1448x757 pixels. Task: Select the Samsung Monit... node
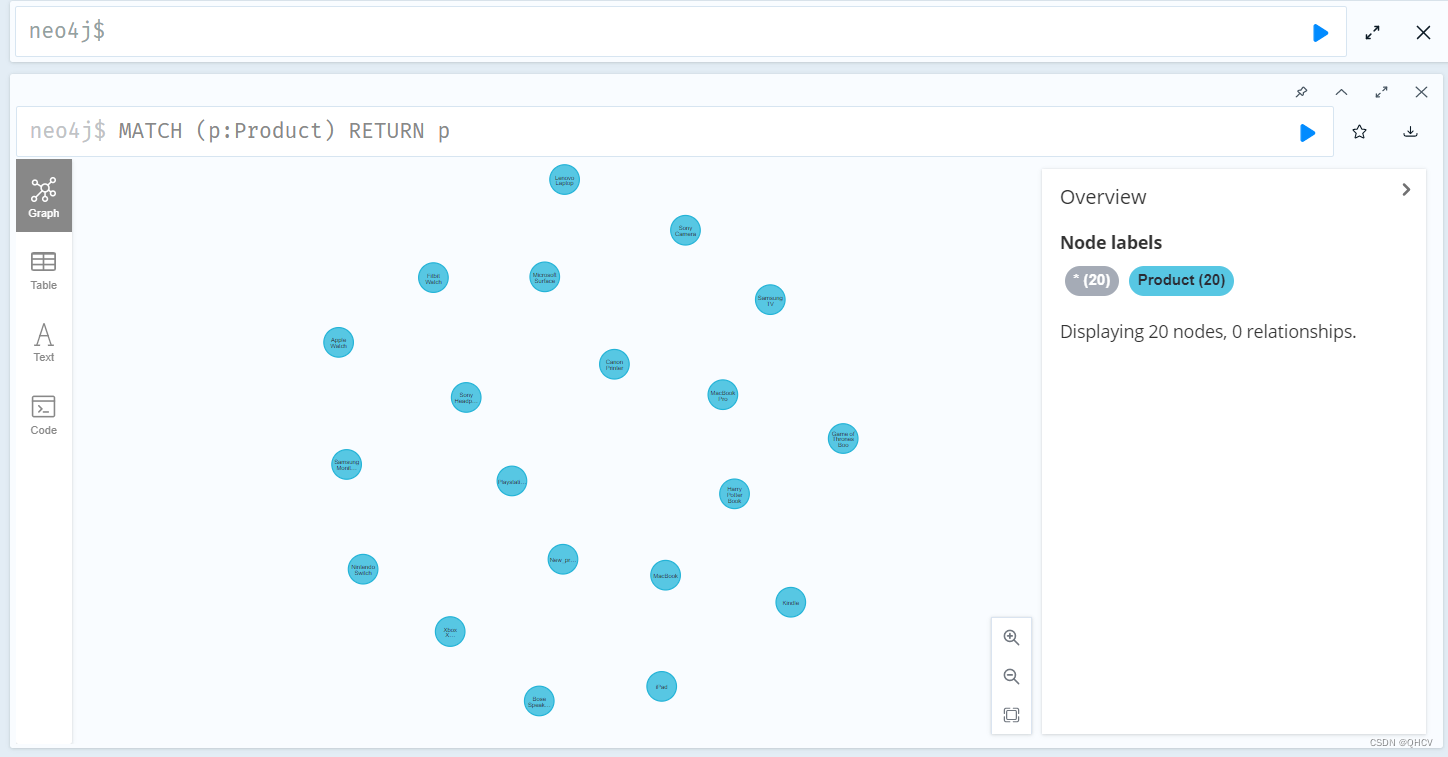pos(346,464)
